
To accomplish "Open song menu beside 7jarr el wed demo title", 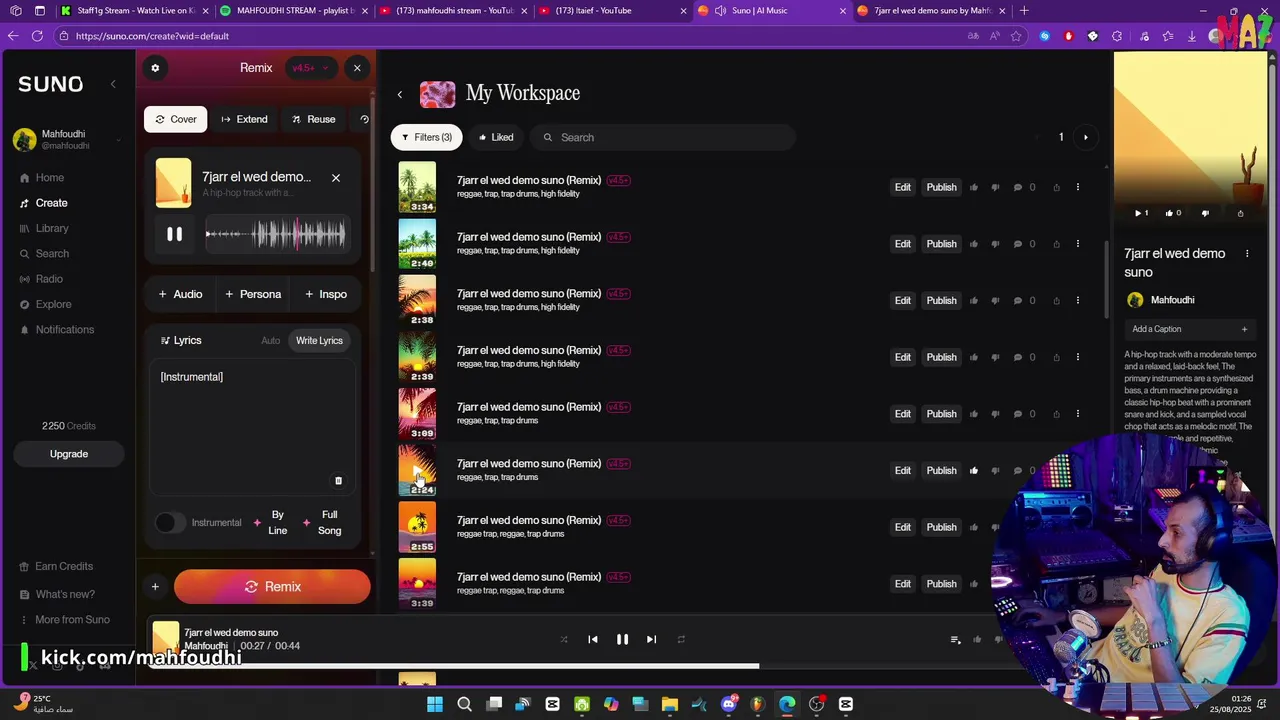I will [1247, 254].
